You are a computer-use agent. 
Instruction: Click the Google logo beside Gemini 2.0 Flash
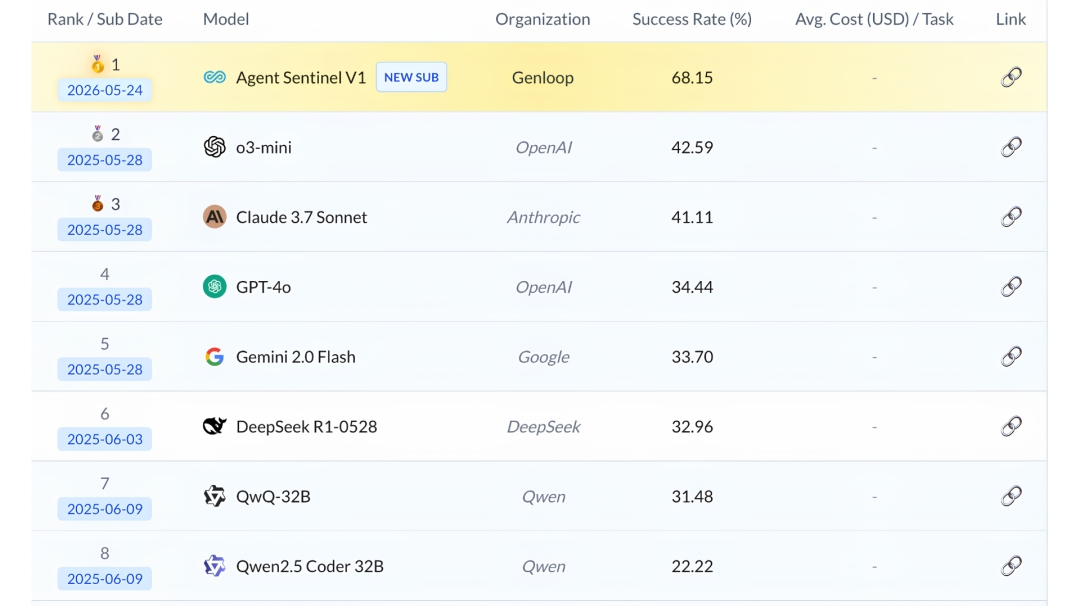click(214, 356)
